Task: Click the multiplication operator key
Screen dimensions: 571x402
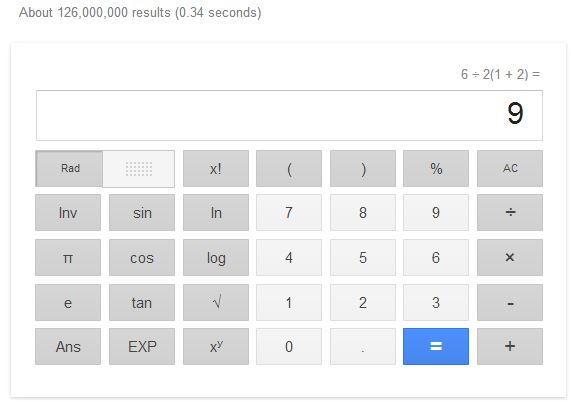Action: point(510,257)
